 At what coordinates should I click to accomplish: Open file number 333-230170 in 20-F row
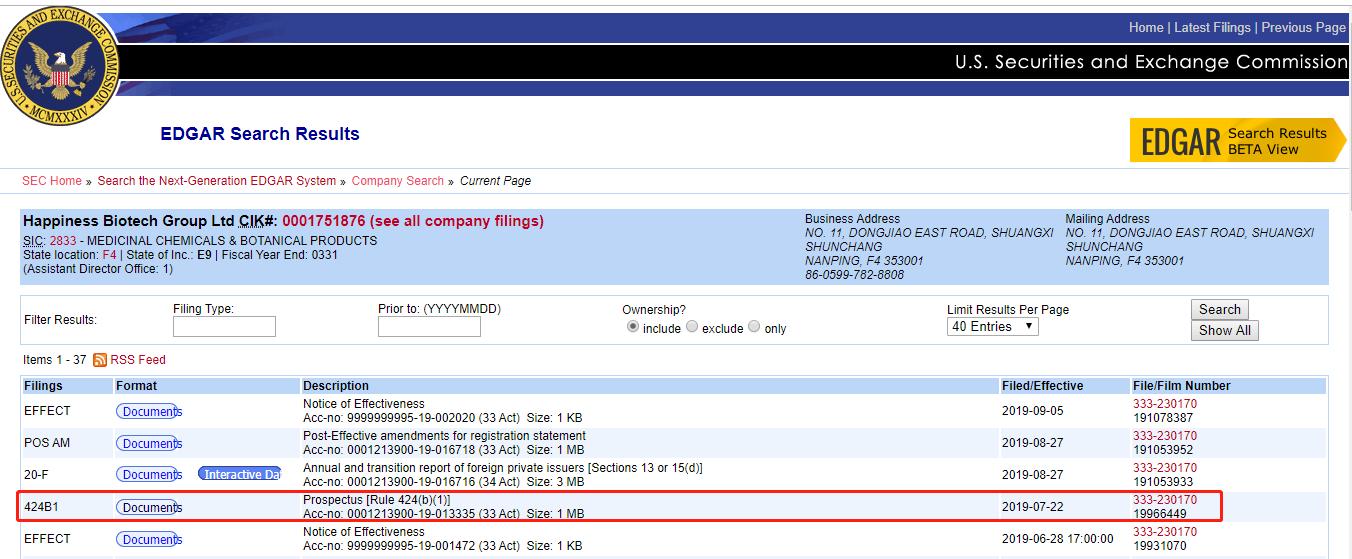(x=1165, y=468)
